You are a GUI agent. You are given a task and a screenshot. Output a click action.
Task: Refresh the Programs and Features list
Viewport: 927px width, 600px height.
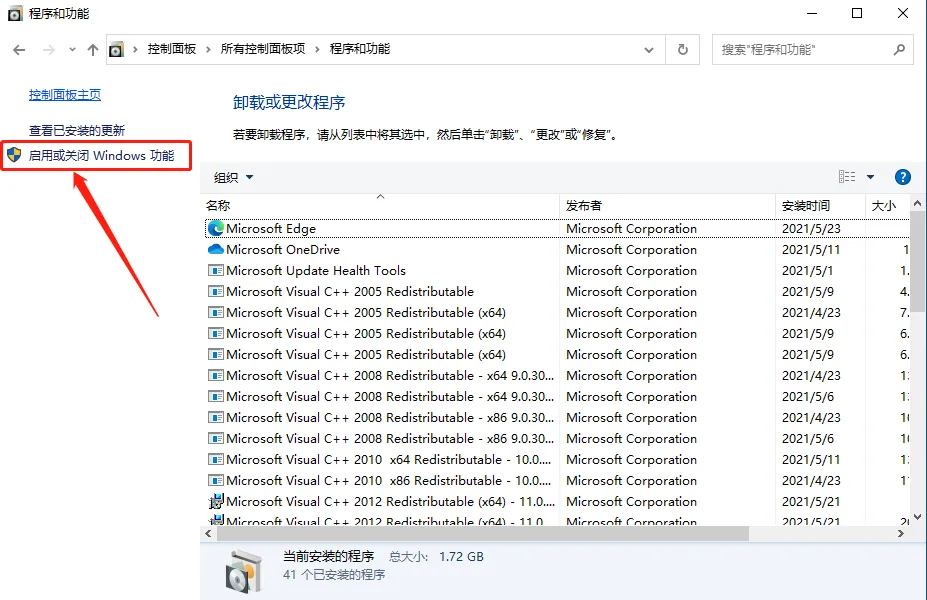(x=683, y=50)
